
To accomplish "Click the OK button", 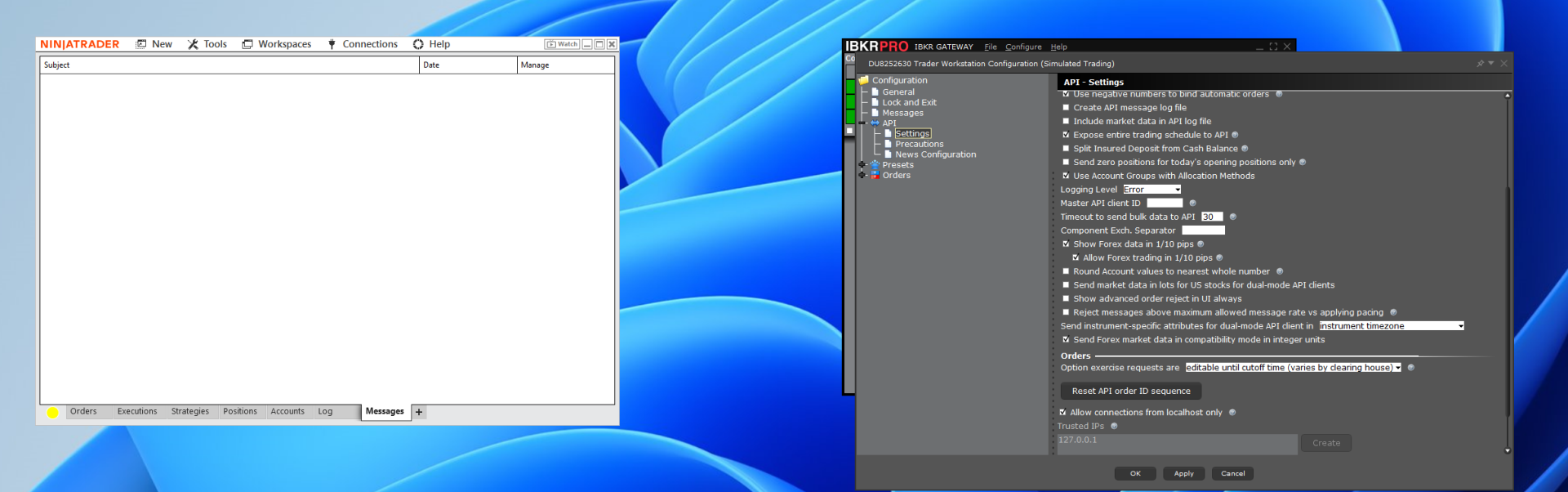I will [1135, 474].
